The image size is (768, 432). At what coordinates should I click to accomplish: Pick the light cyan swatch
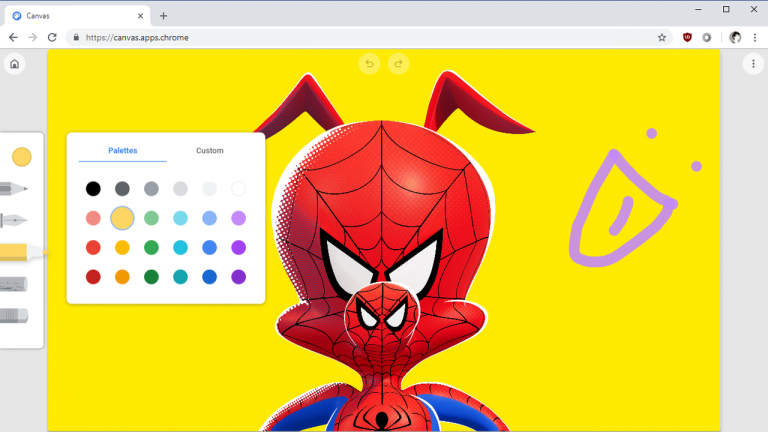pyautogui.click(x=180, y=218)
